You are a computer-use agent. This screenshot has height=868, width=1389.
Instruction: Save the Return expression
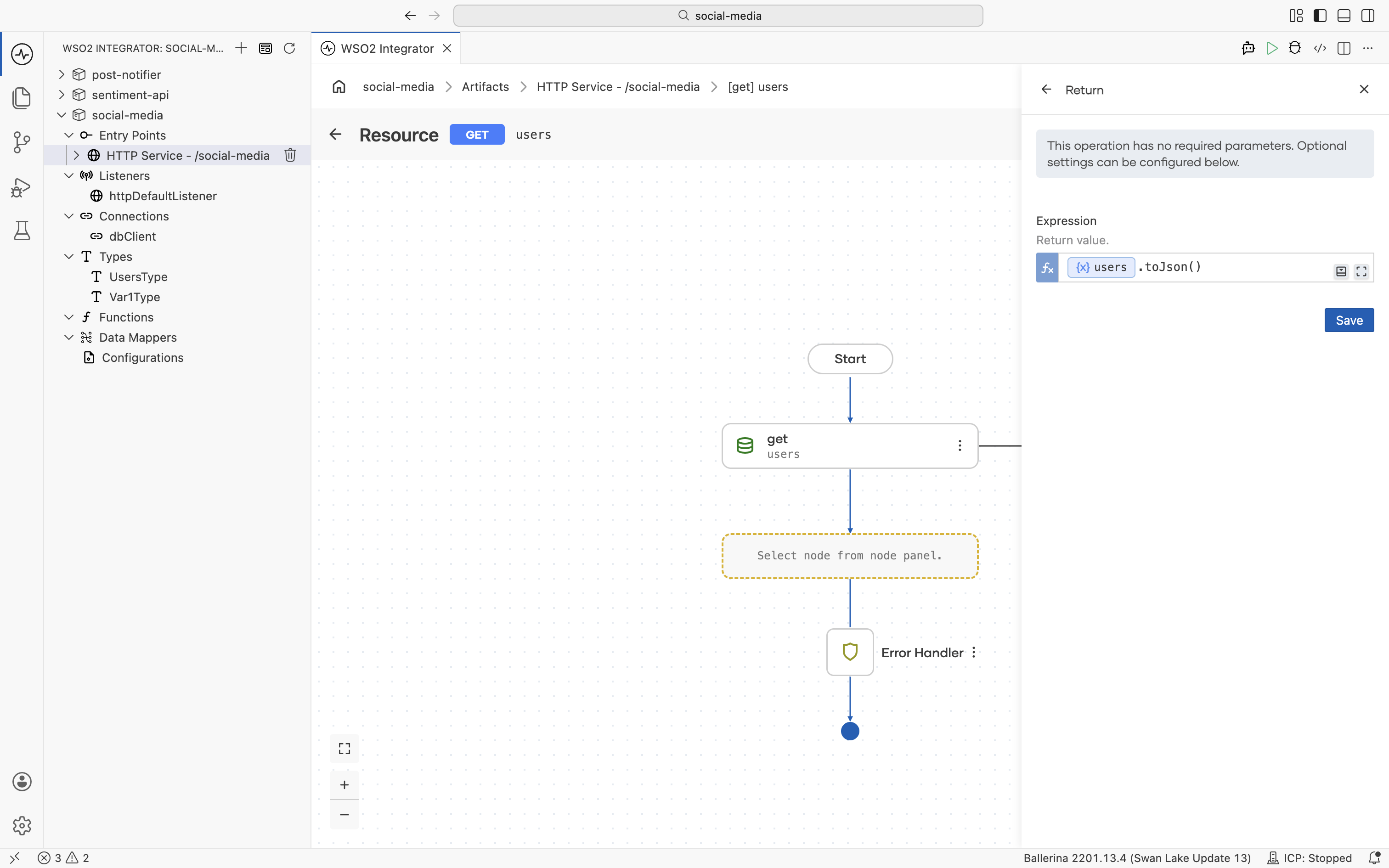click(x=1349, y=321)
